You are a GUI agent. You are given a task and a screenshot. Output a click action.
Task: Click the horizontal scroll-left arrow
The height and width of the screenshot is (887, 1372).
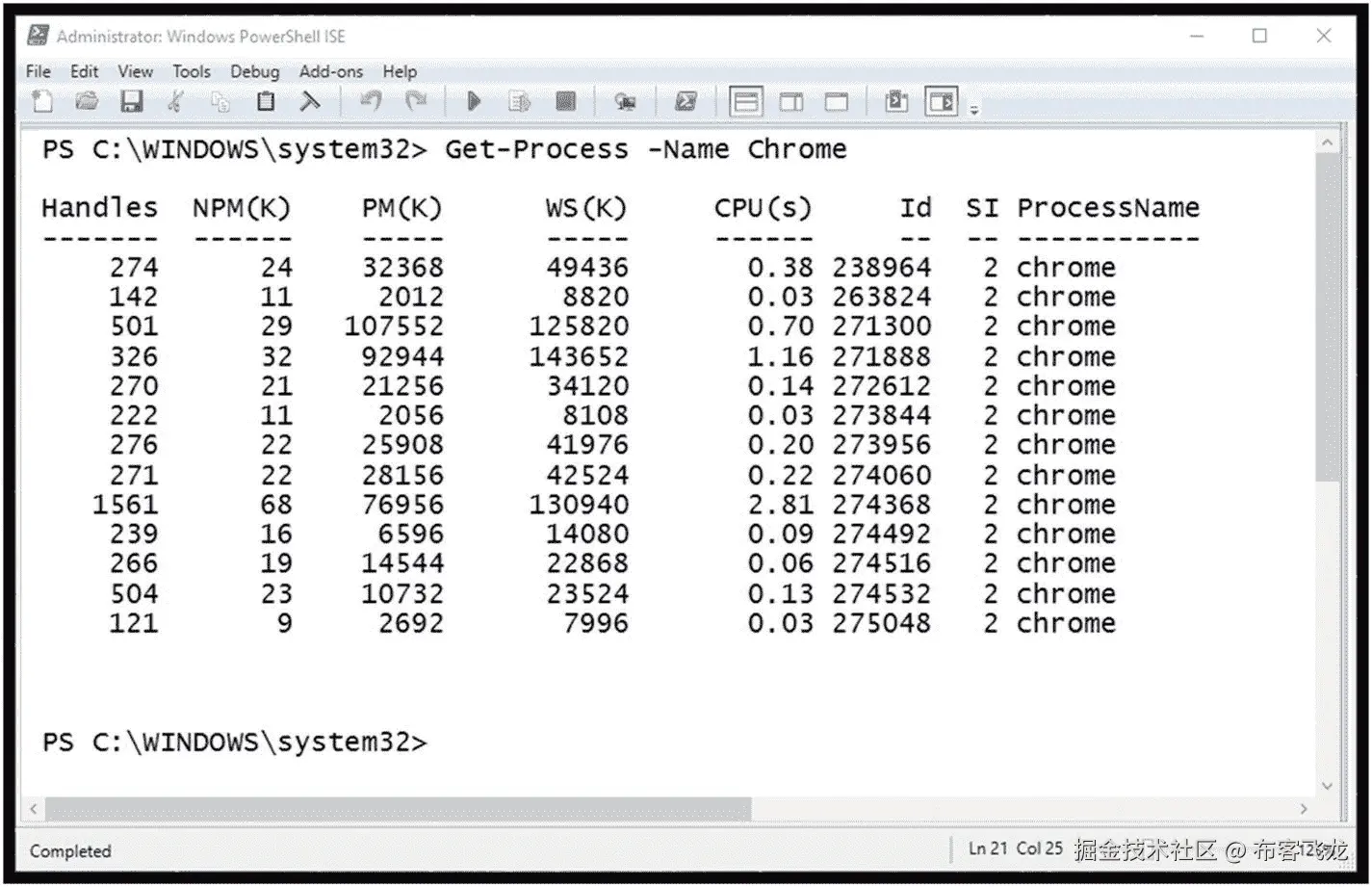(x=34, y=808)
